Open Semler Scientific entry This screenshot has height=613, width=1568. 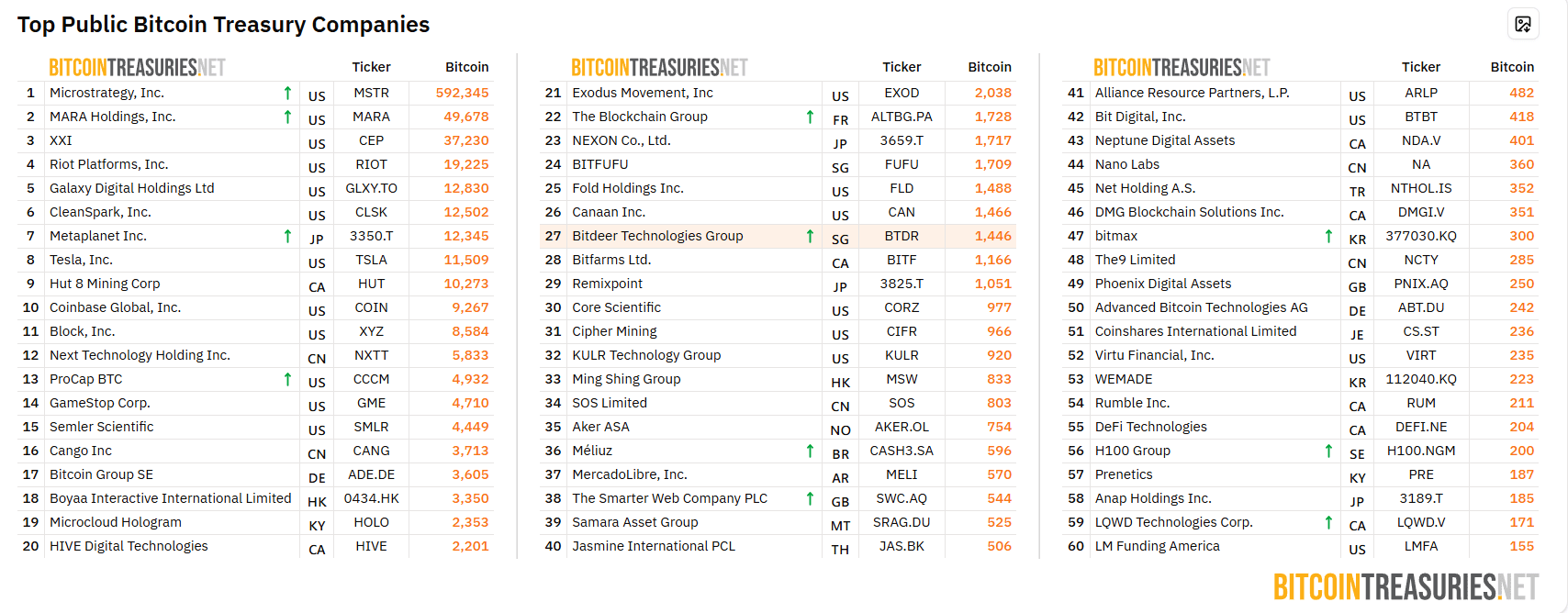(102, 427)
